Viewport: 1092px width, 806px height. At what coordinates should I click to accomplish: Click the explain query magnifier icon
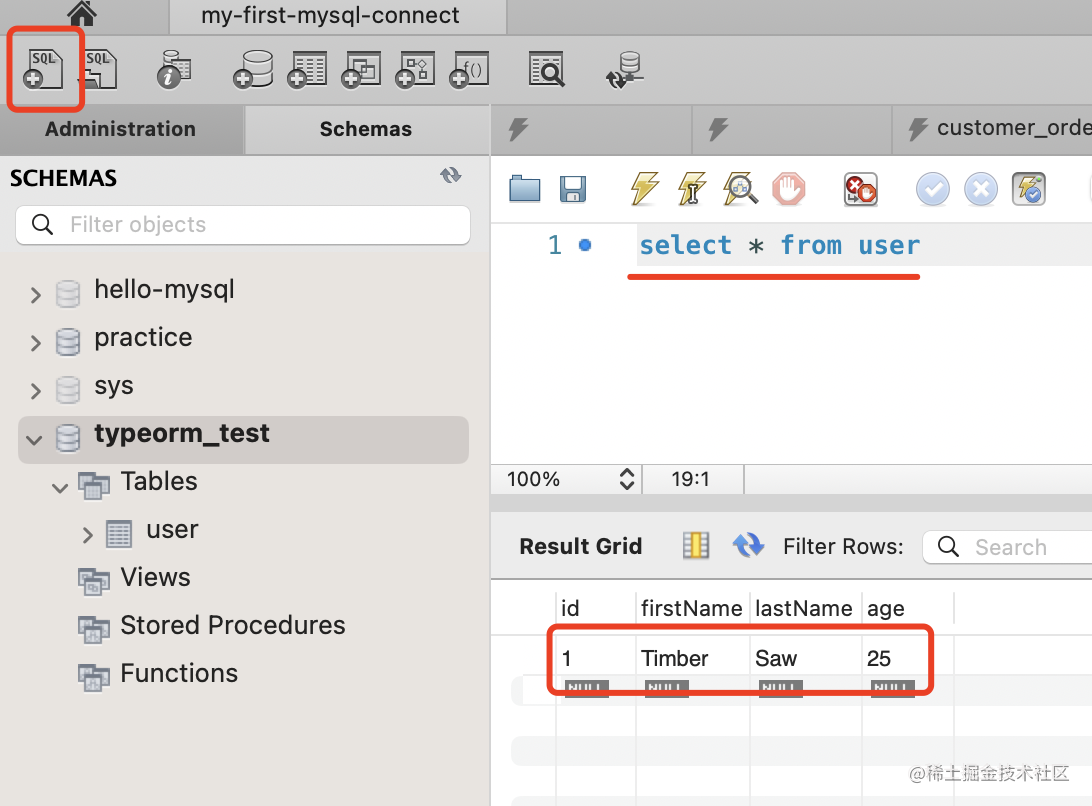(x=741, y=188)
